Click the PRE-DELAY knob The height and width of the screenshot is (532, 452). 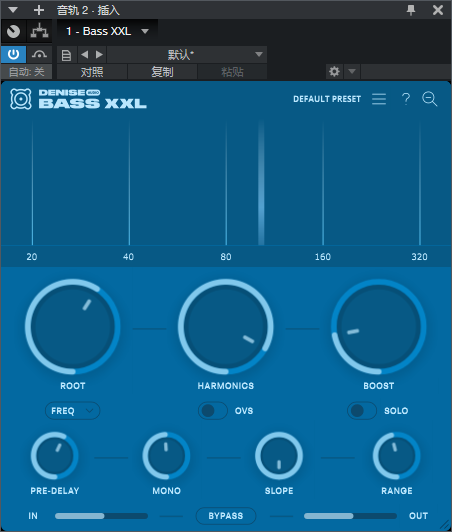55,456
